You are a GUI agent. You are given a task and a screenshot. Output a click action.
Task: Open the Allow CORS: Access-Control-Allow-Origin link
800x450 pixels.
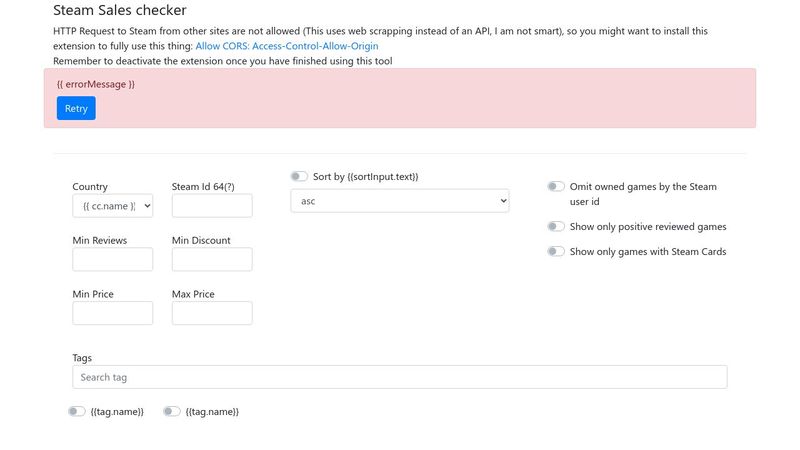pos(287,46)
